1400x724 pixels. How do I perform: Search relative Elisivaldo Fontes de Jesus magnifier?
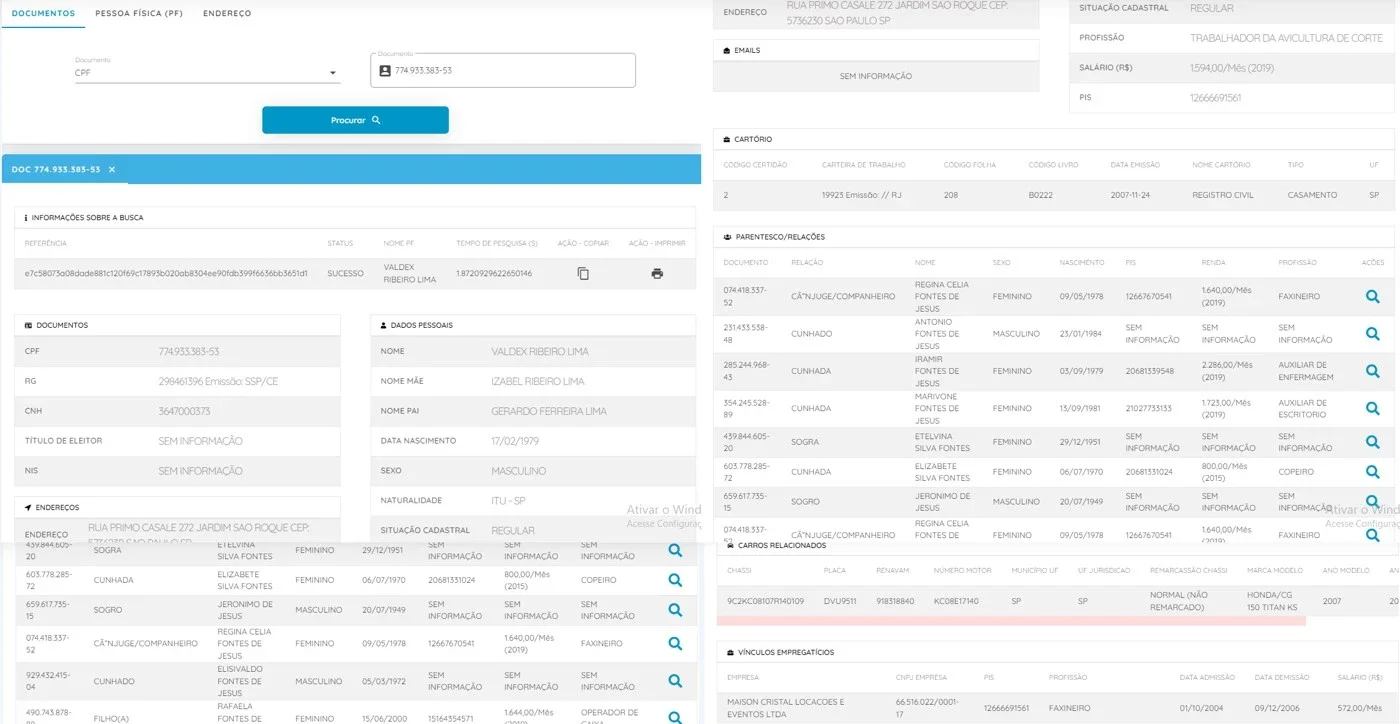675,681
